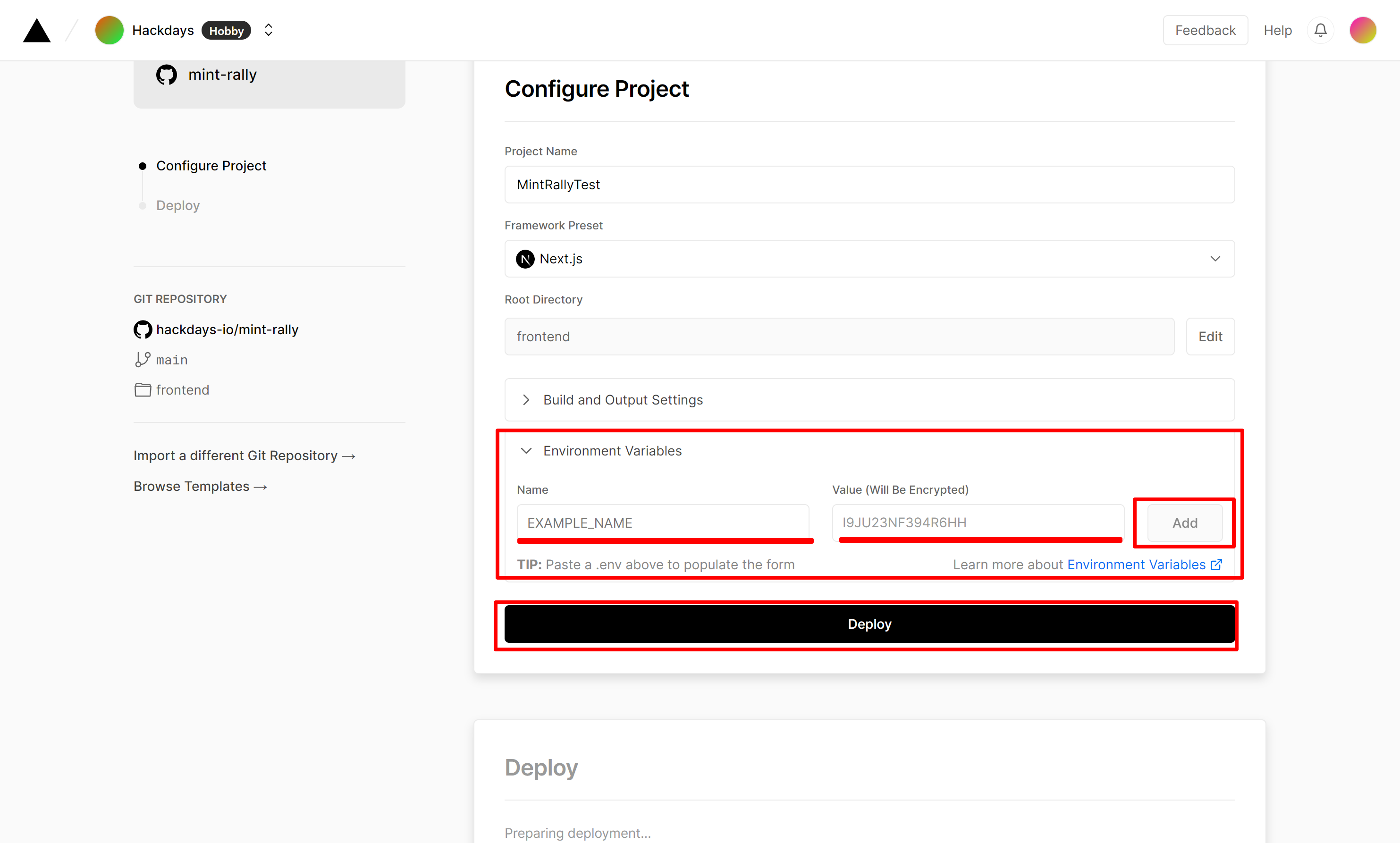This screenshot has width=1400, height=843.
Task: Click the Root Directory frontend field
Action: pos(839,336)
